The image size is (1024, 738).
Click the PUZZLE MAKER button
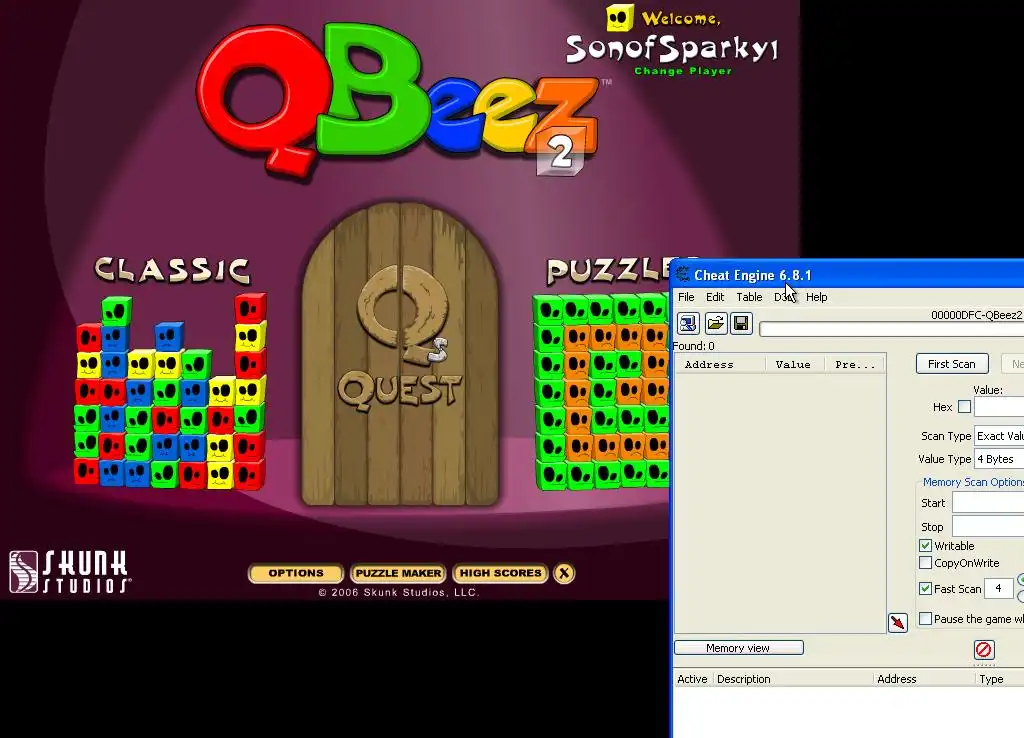click(x=398, y=573)
